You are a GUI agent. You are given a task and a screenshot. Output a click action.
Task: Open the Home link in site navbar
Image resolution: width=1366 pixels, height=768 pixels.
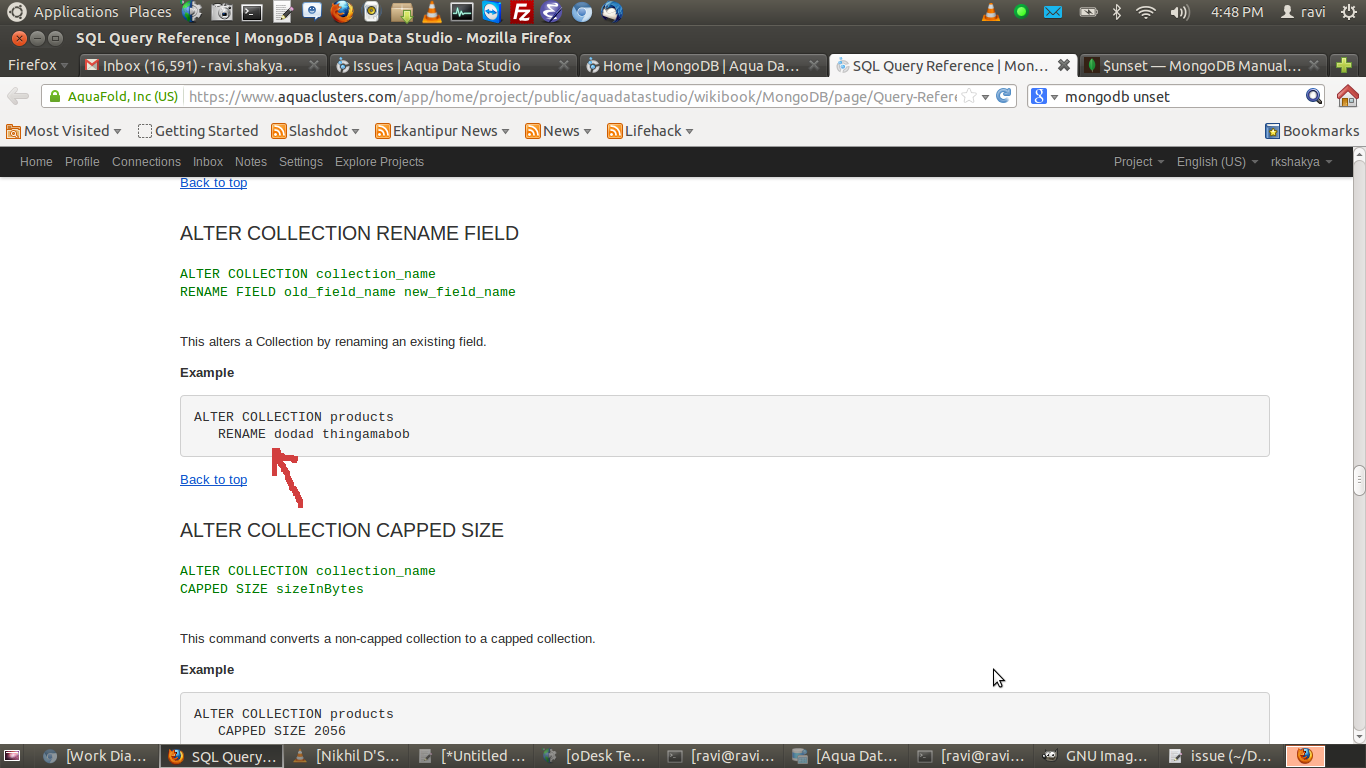coord(36,162)
